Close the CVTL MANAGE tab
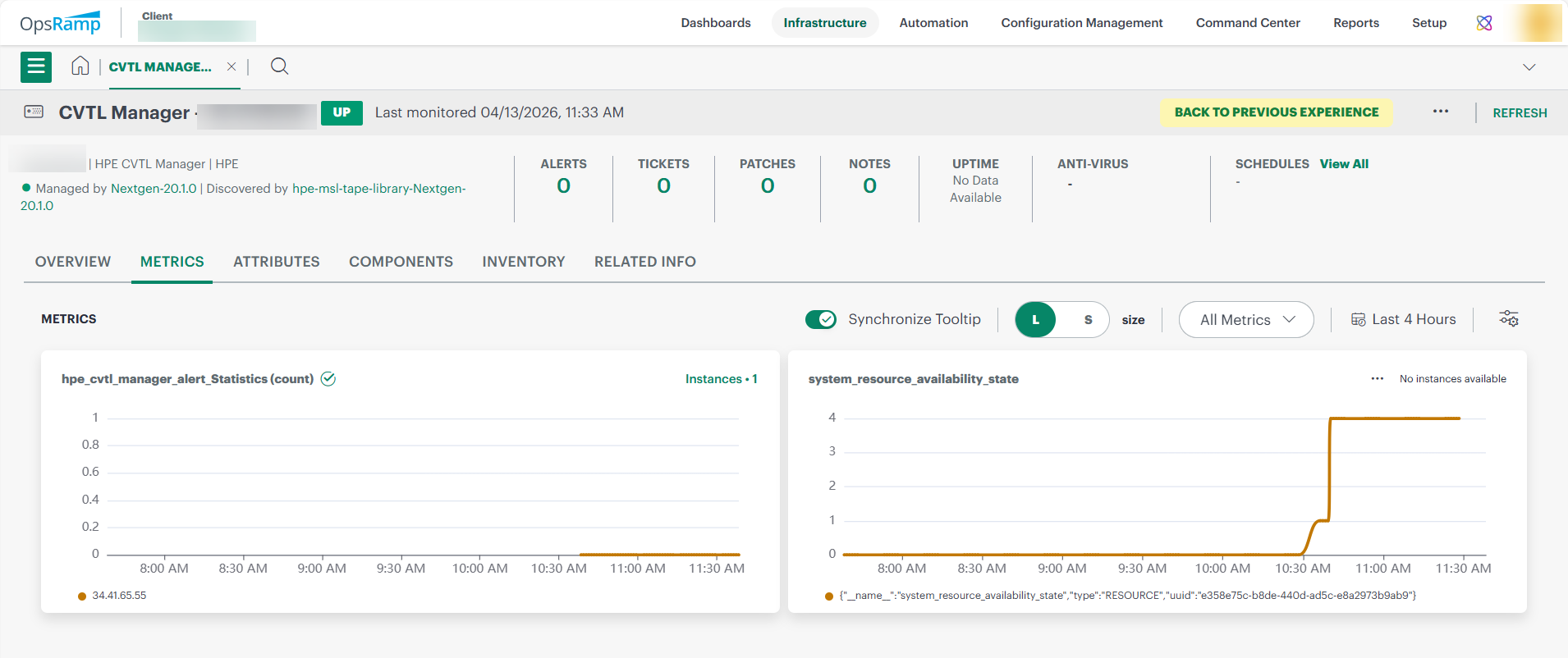 (232, 67)
